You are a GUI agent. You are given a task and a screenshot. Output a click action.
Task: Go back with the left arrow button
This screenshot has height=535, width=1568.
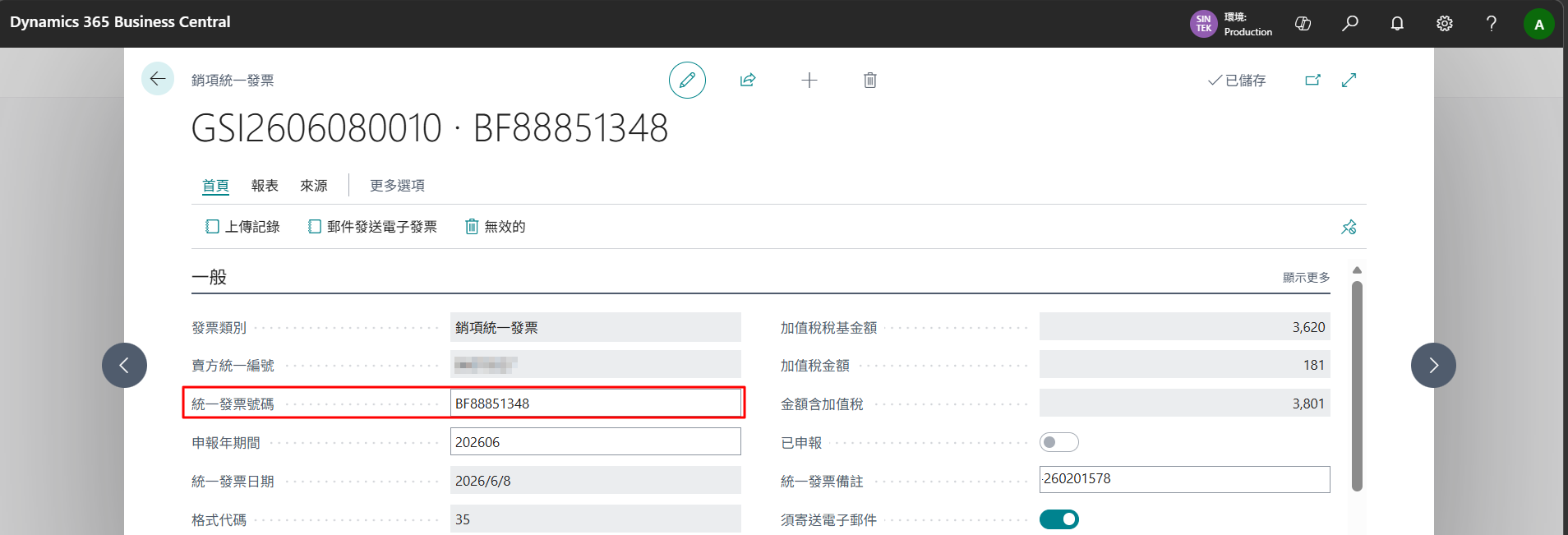[158, 79]
